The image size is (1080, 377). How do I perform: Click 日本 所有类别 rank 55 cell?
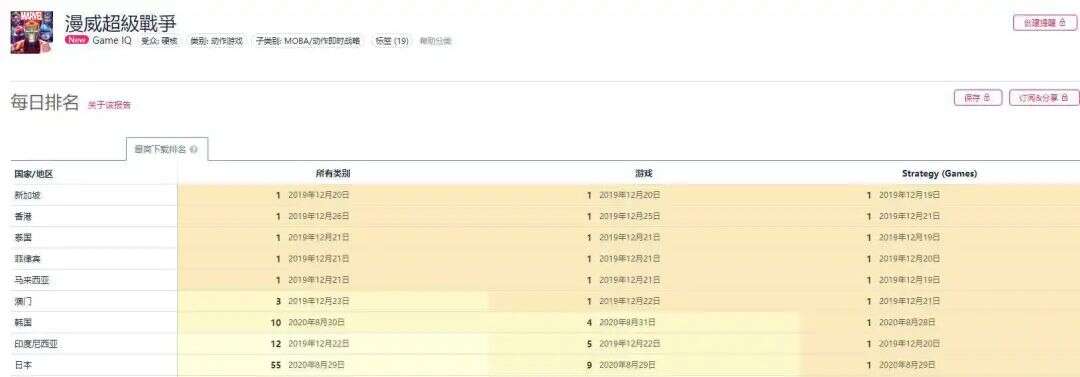(333, 365)
